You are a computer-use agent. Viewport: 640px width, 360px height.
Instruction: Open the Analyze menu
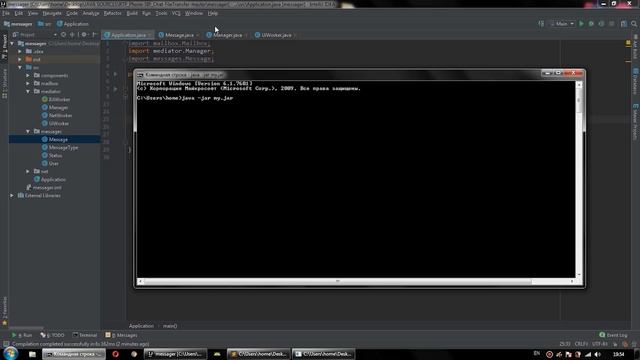(91, 13)
